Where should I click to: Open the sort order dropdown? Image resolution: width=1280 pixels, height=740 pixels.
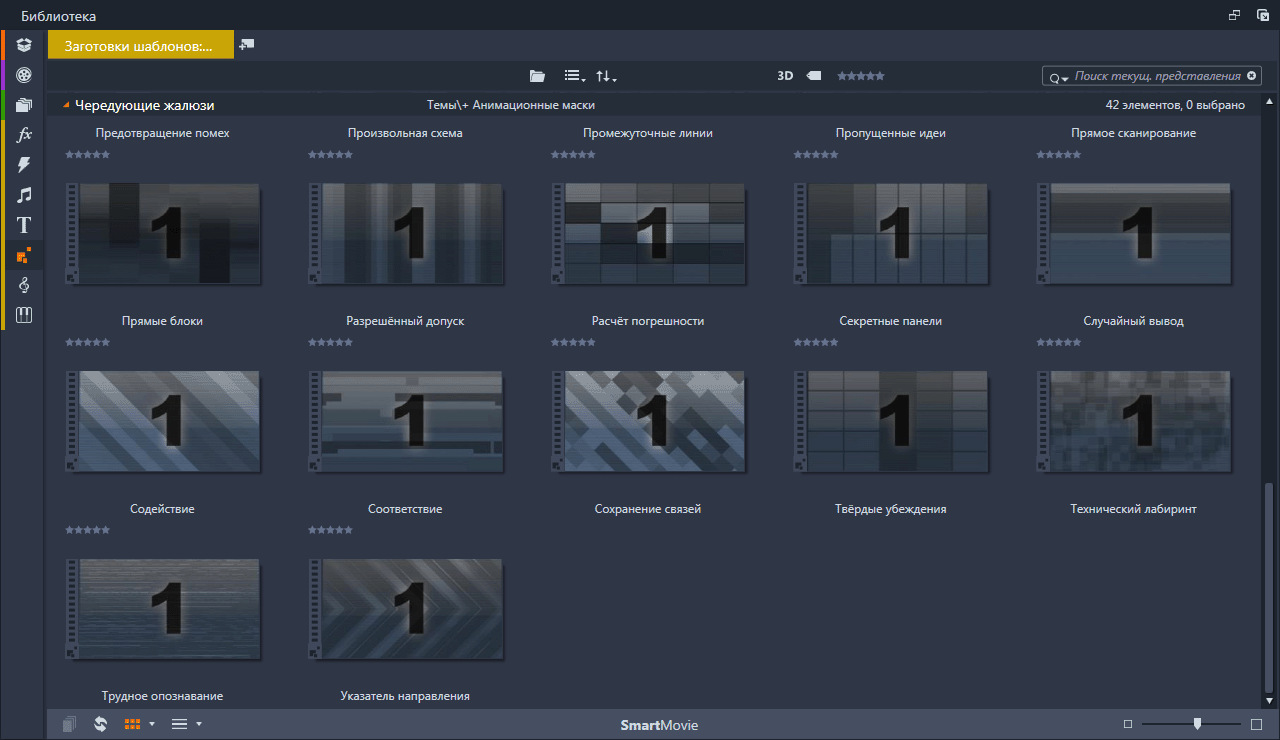tap(606, 76)
